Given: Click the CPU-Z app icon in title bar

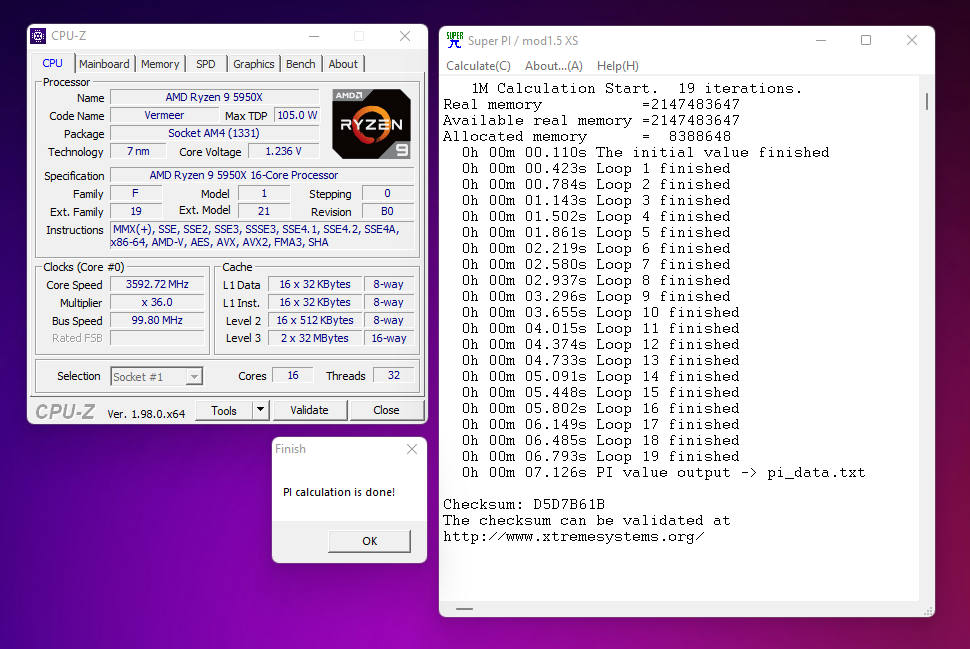Looking at the screenshot, I should 39,36.
